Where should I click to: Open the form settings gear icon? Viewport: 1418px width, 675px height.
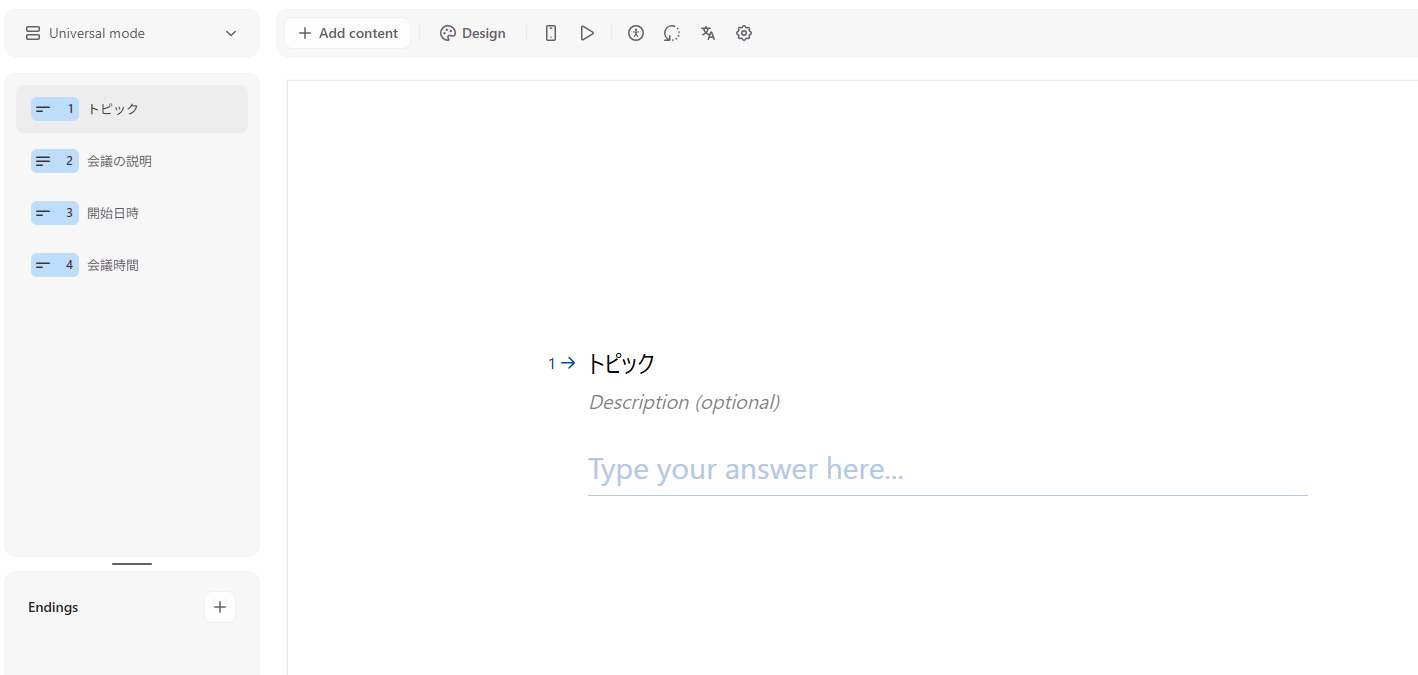[744, 33]
